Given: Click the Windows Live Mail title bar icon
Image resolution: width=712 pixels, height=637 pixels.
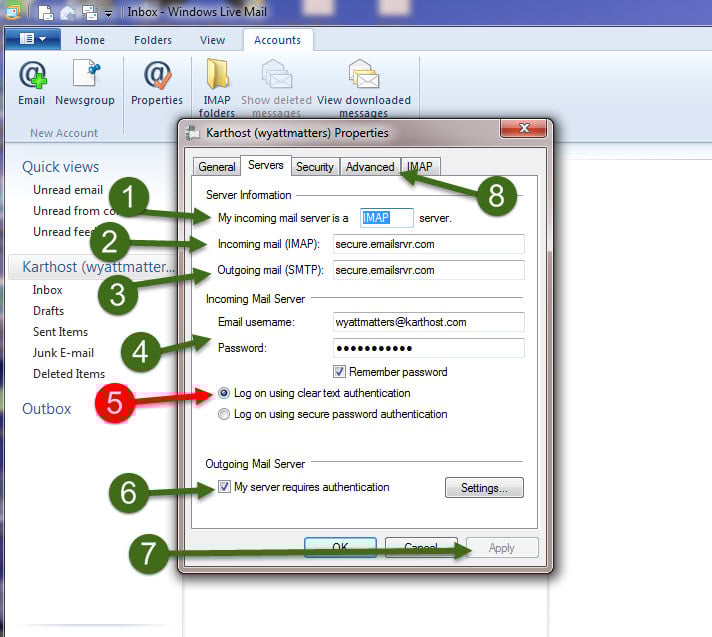Looking at the screenshot, I should coord(12,11).
